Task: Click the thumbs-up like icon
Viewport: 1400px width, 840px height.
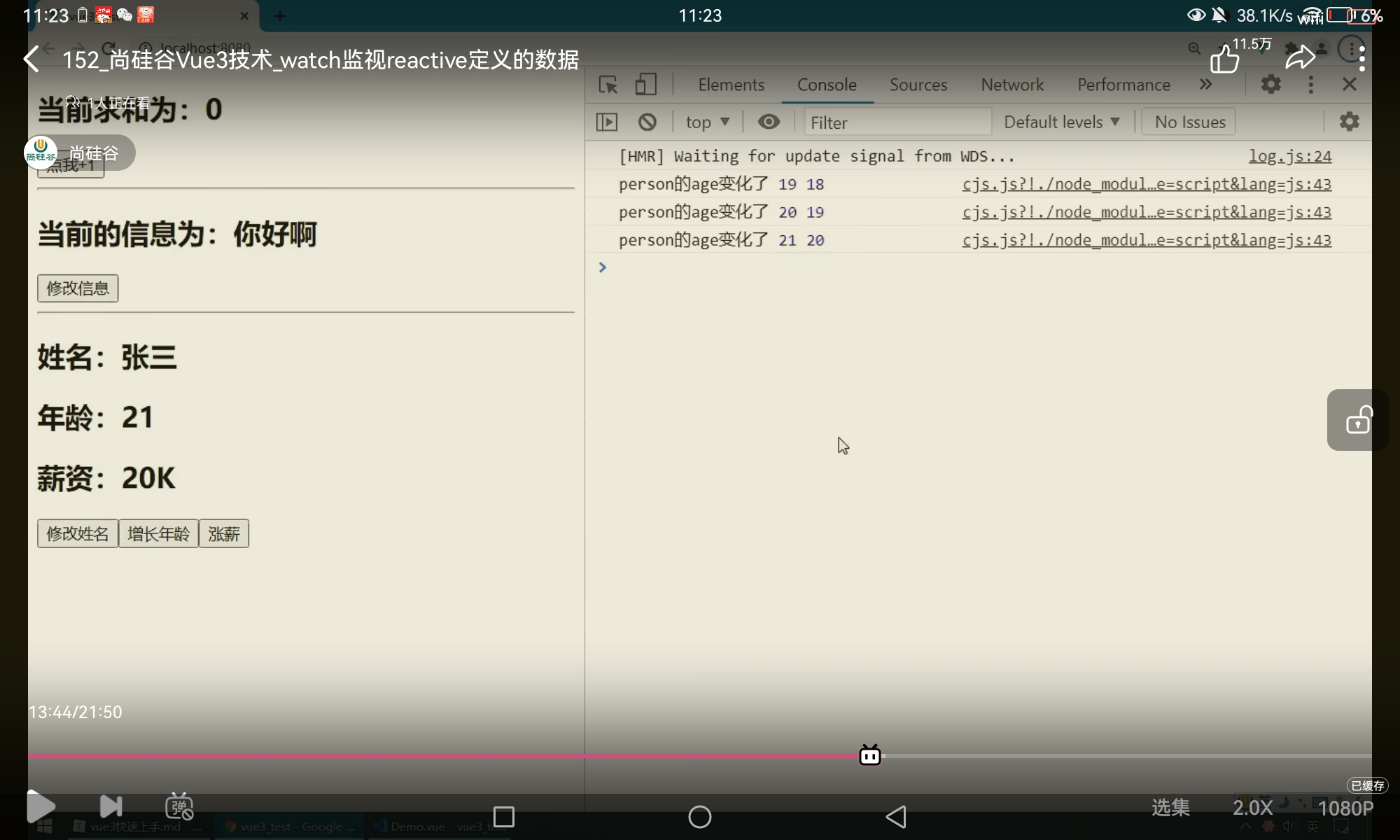Action: click(x=1224, y=59)
